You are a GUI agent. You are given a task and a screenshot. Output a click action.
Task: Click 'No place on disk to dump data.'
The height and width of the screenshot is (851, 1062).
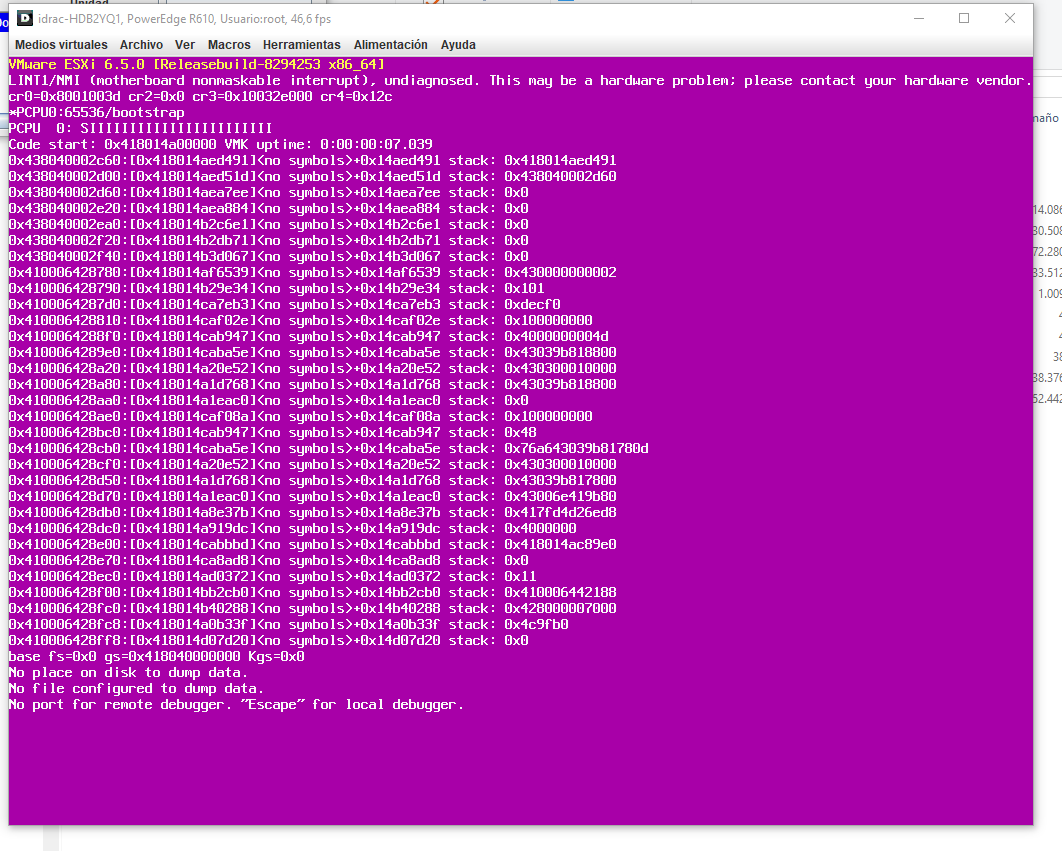tap(128, 673)
